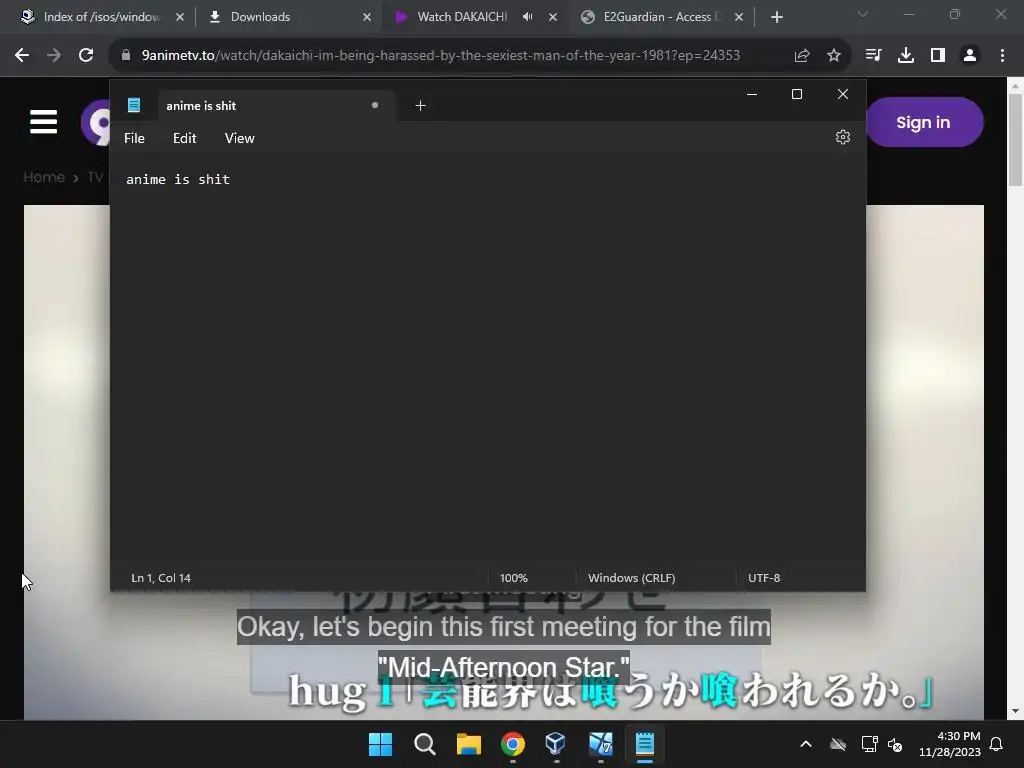Image resolution: width=1024 pixels, height=768 pixels.
Task: Click the UTF-8 encoding indicator
Action: (764, 578)
